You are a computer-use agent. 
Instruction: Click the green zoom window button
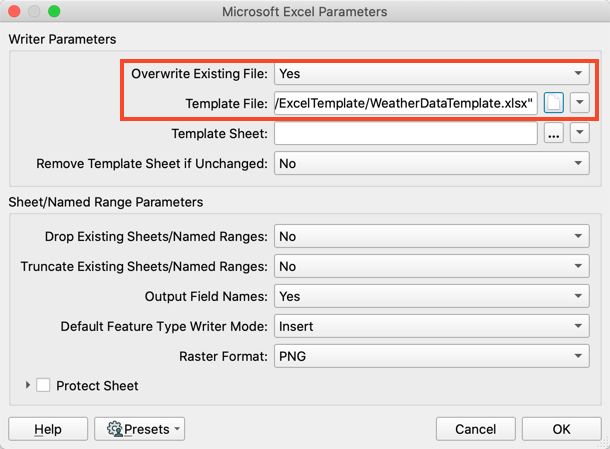(54, 11)
